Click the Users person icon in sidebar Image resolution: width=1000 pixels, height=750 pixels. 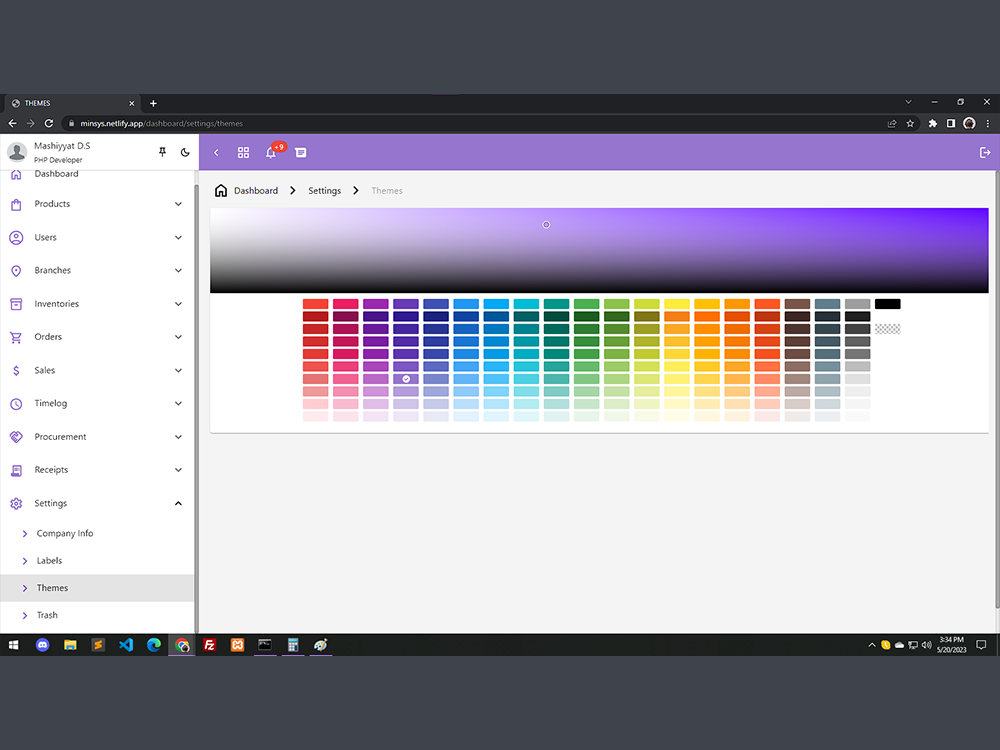point(17,238)
